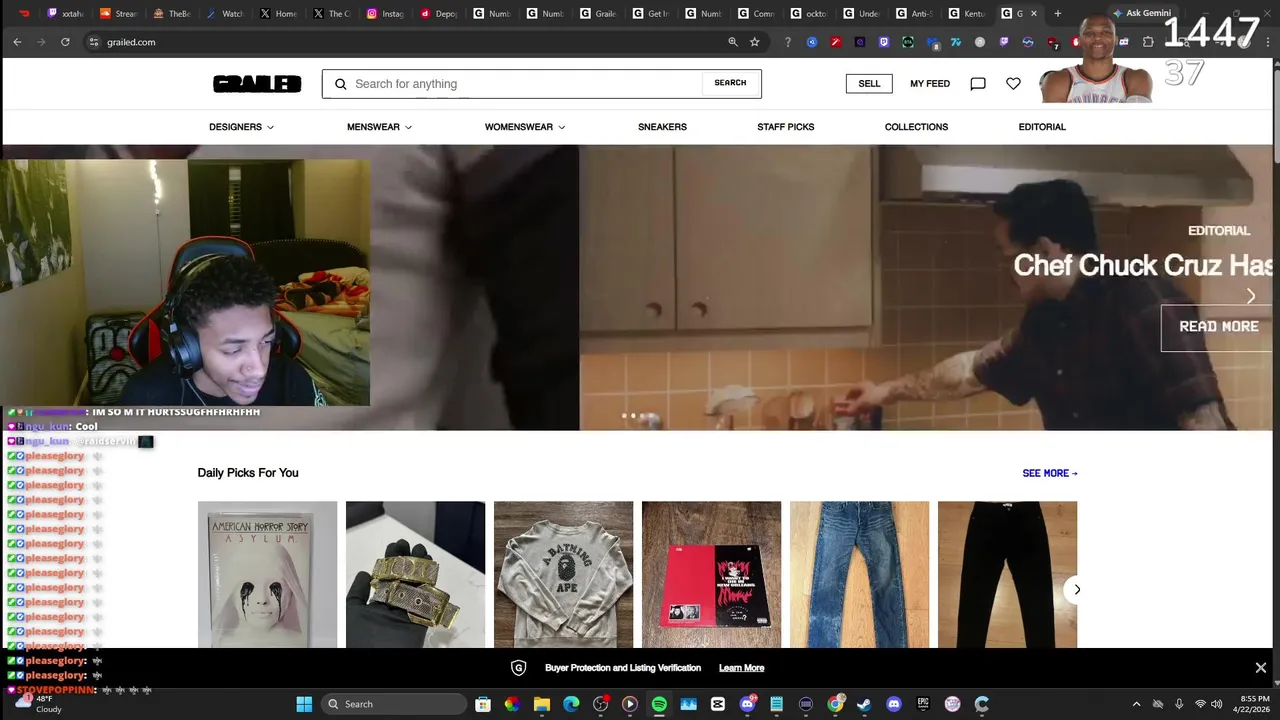Click the Windows taskbar Search box

[395, 704]
